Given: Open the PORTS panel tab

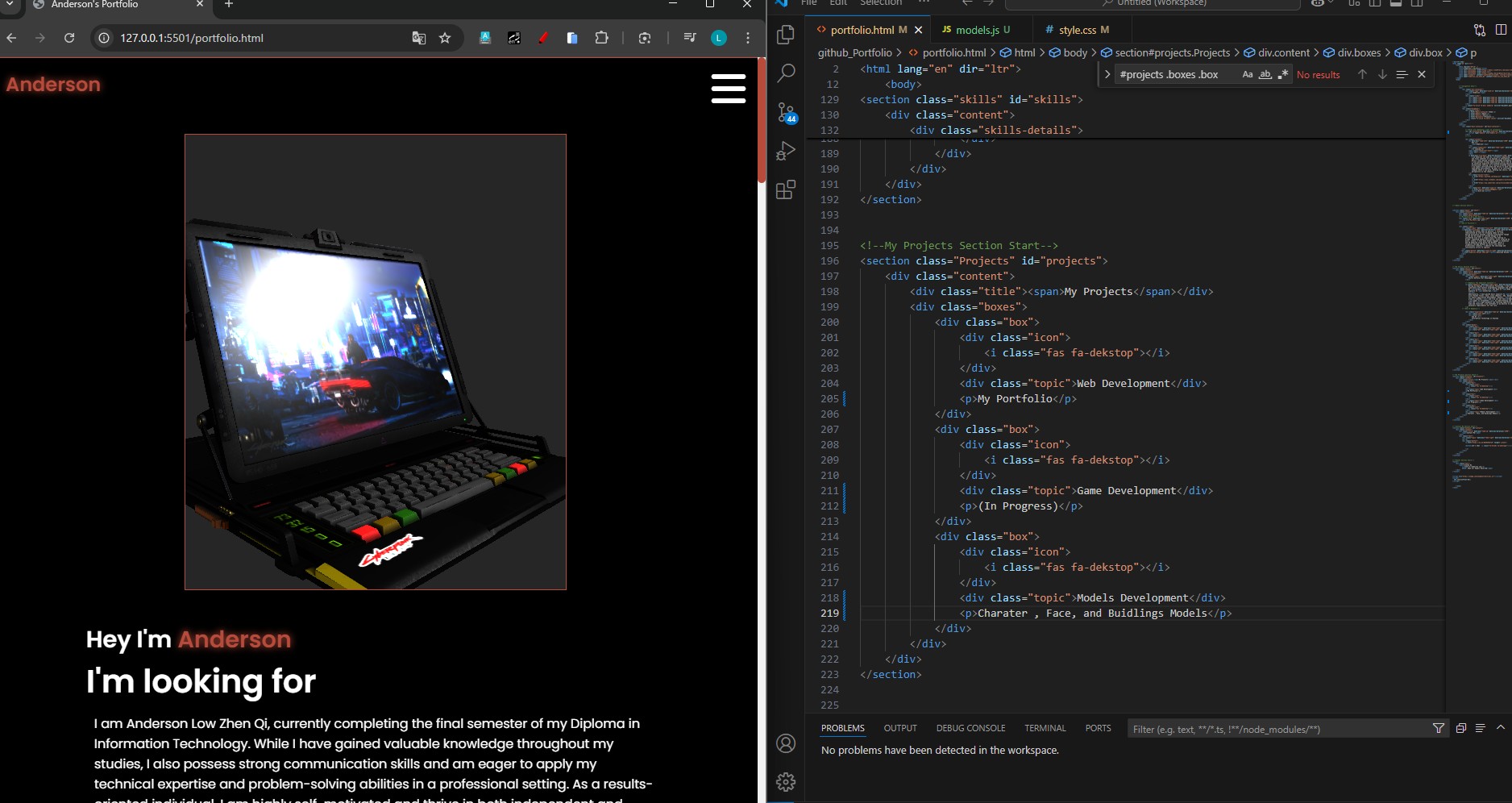Looking at the screenshot, I should click(1098, 728).
